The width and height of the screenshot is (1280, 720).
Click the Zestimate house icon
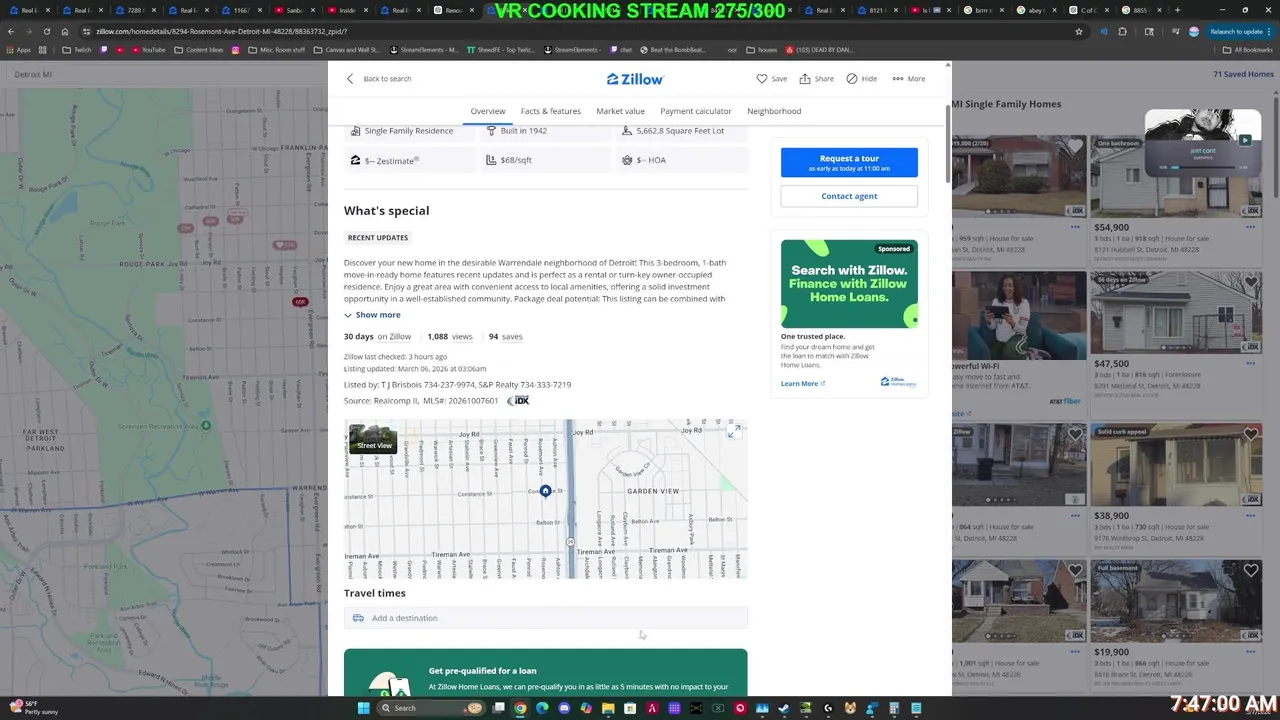click(x=355, y=160)
